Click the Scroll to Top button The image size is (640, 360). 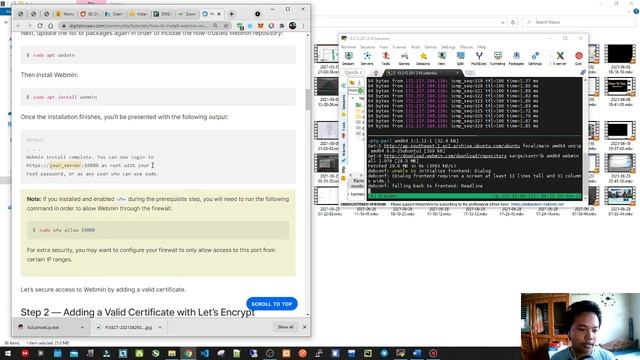(272, 304)
